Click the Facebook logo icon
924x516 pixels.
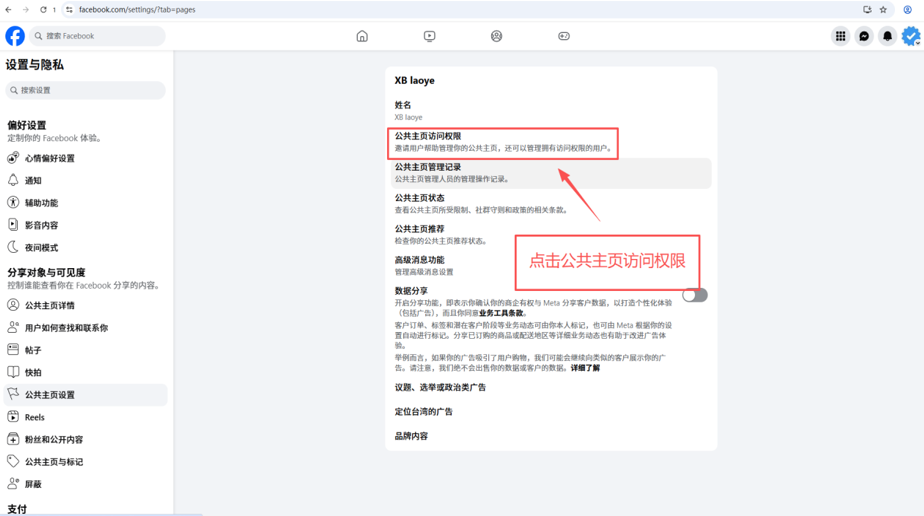(15, 36)
